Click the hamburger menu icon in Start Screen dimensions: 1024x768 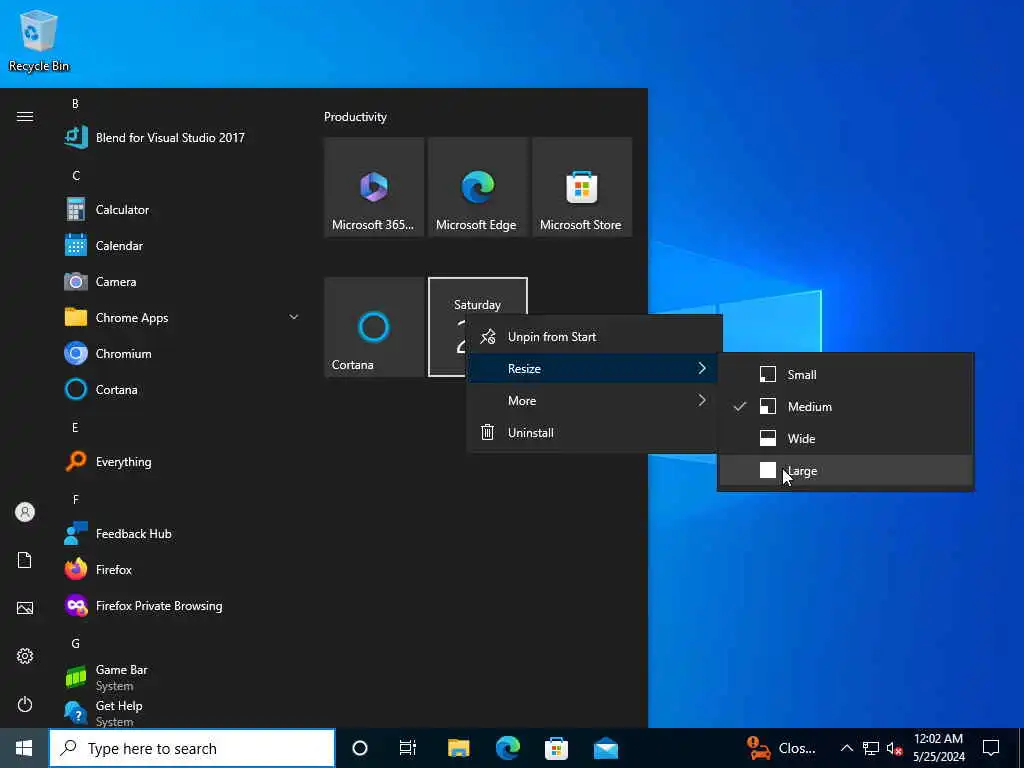pos(25,116)
